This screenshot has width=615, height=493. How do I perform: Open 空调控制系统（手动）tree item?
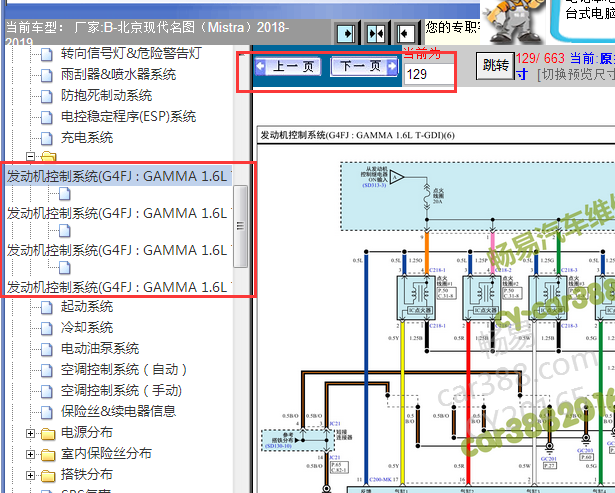tap(121, 391)
